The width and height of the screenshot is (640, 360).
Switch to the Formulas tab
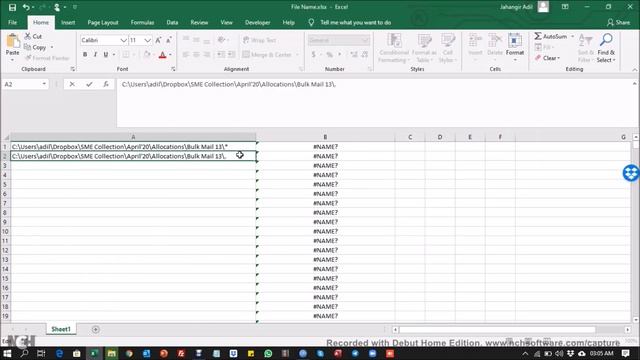(x=142, y=22)
